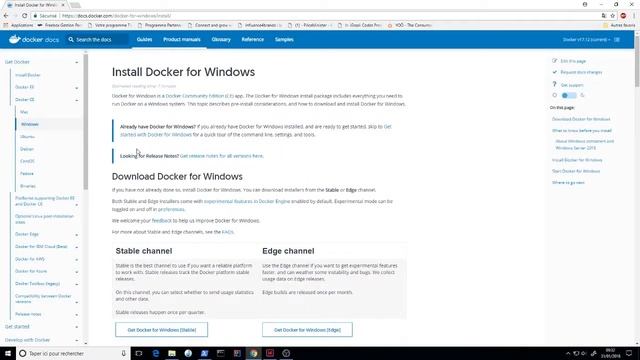Open the Windows notification center icon

[629, 353]
